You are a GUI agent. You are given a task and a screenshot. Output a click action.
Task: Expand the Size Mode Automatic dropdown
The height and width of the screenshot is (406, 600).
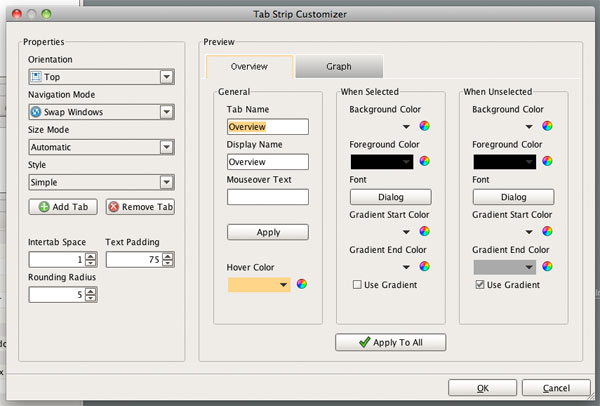101,147
